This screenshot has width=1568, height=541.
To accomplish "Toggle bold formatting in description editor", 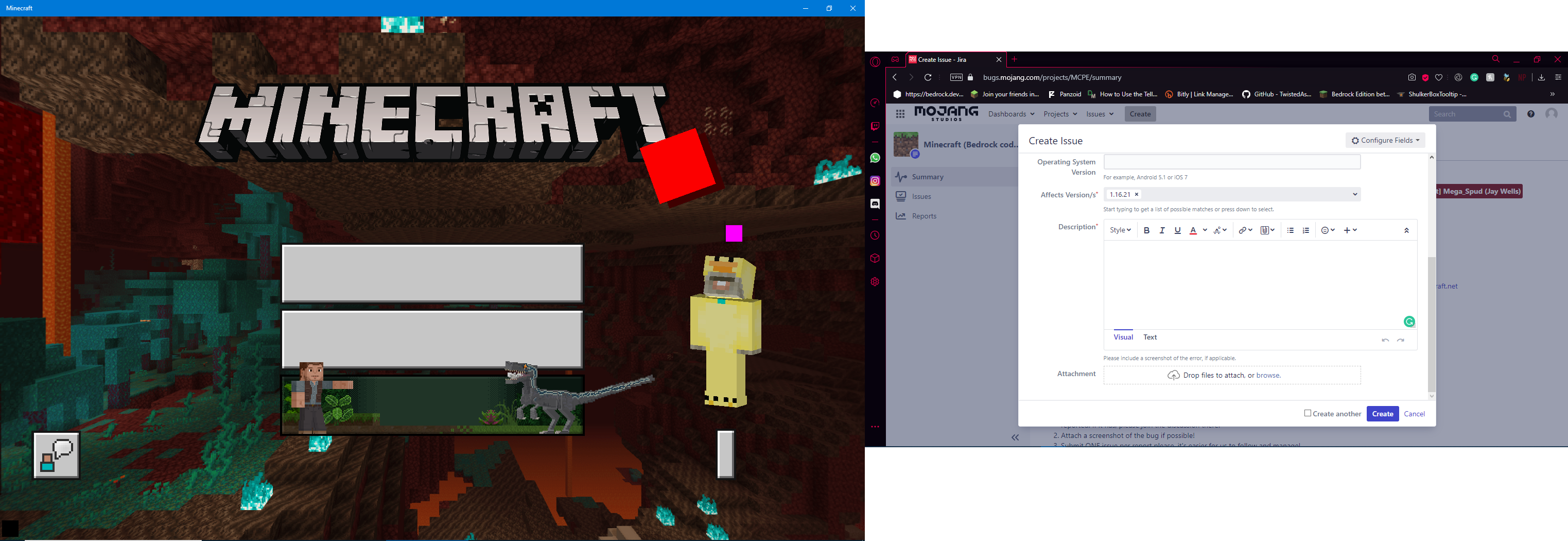I will (1146, 230).
